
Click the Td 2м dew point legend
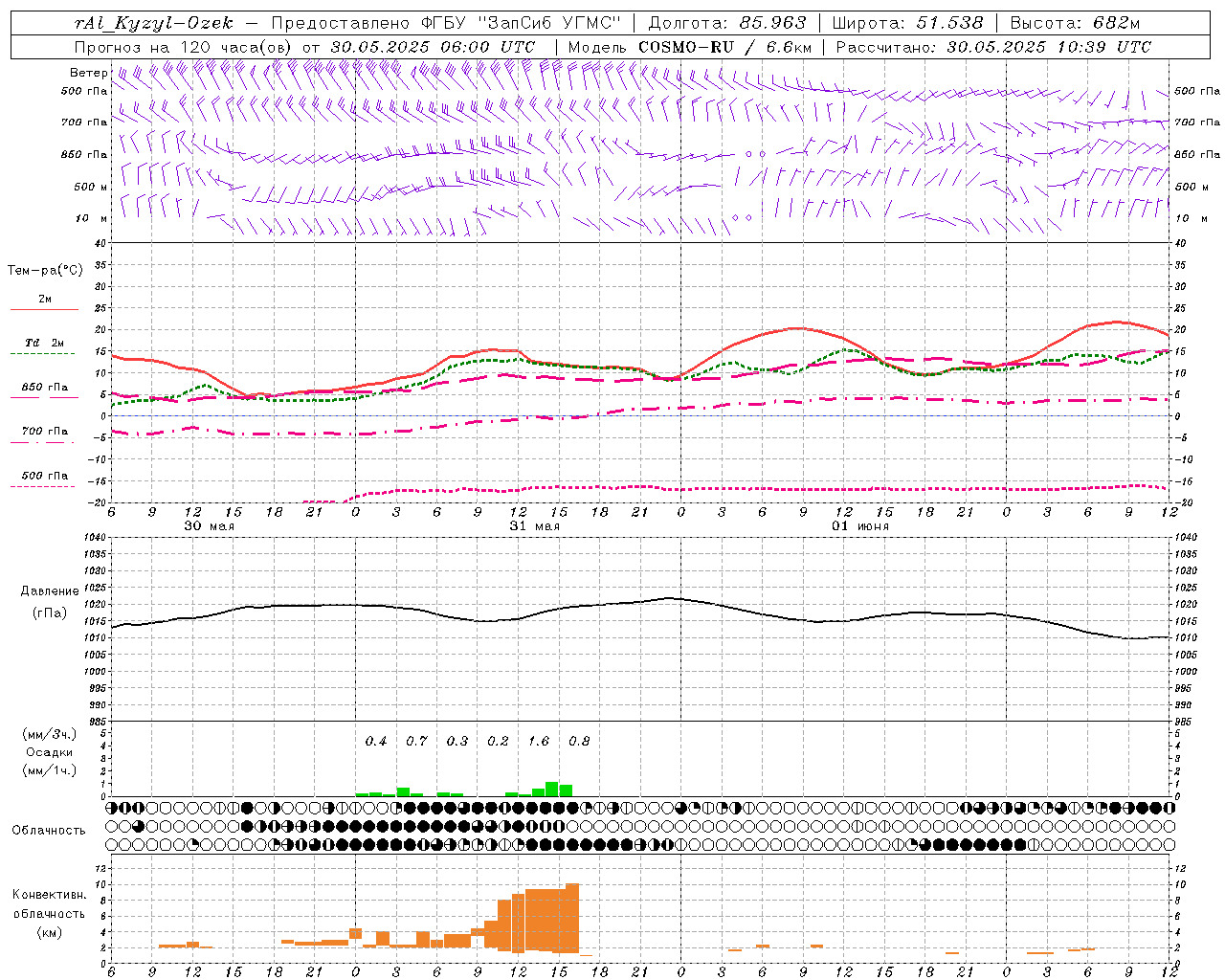pos(44,343)
